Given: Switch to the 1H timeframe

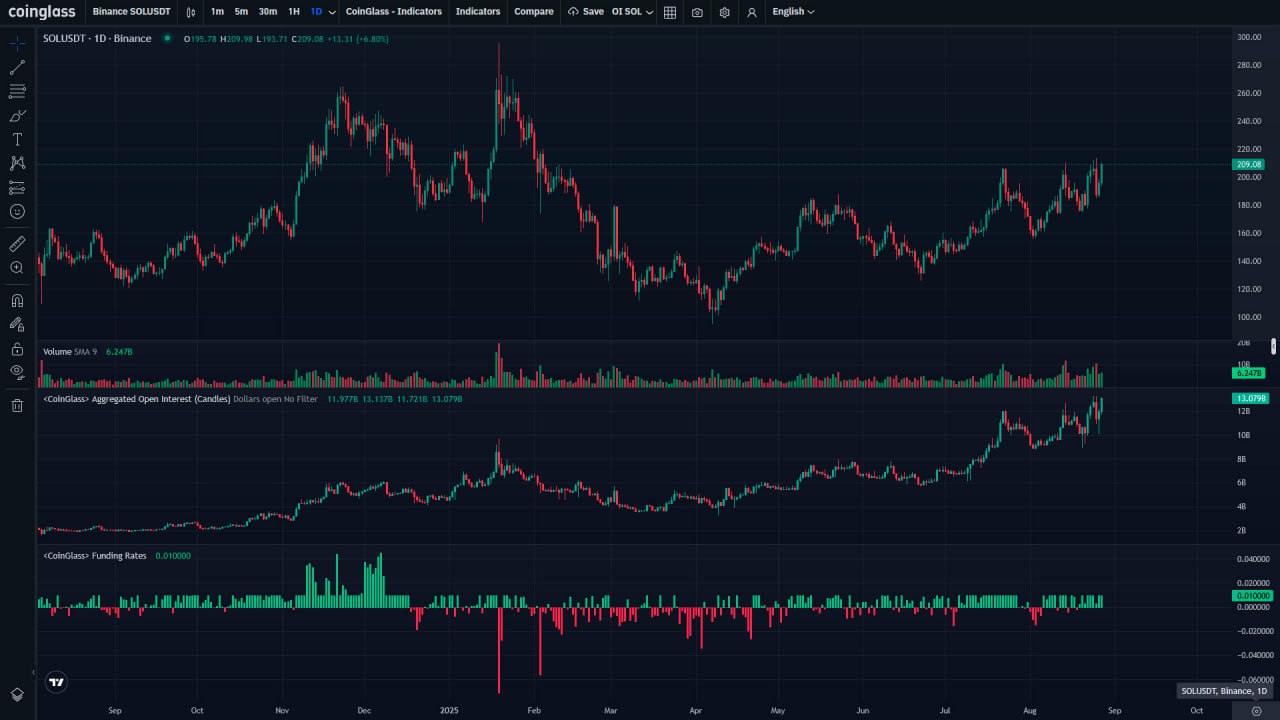Looking at the screenshot, I should point(294,12).
